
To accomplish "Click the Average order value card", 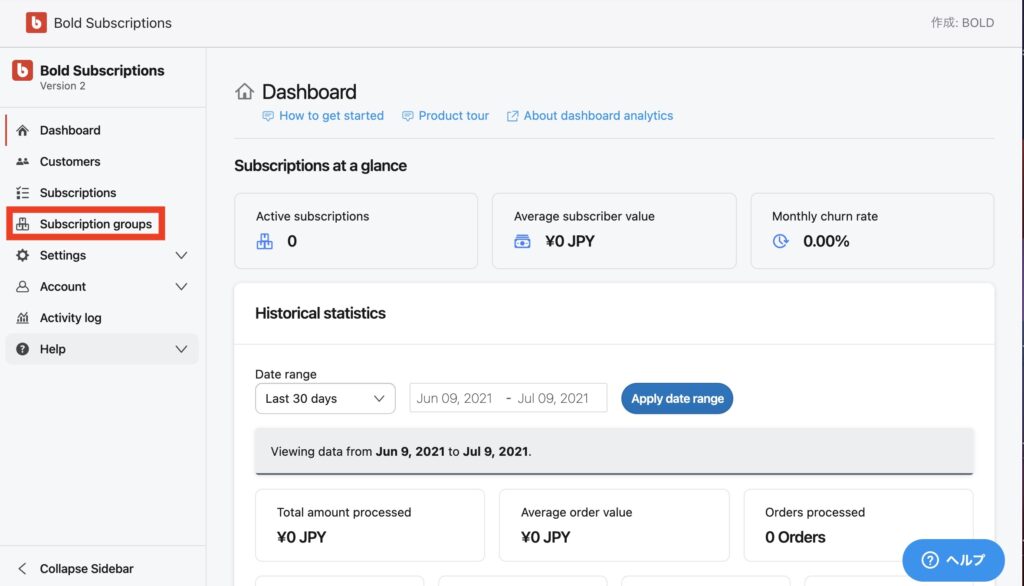I will coord(614,525).
